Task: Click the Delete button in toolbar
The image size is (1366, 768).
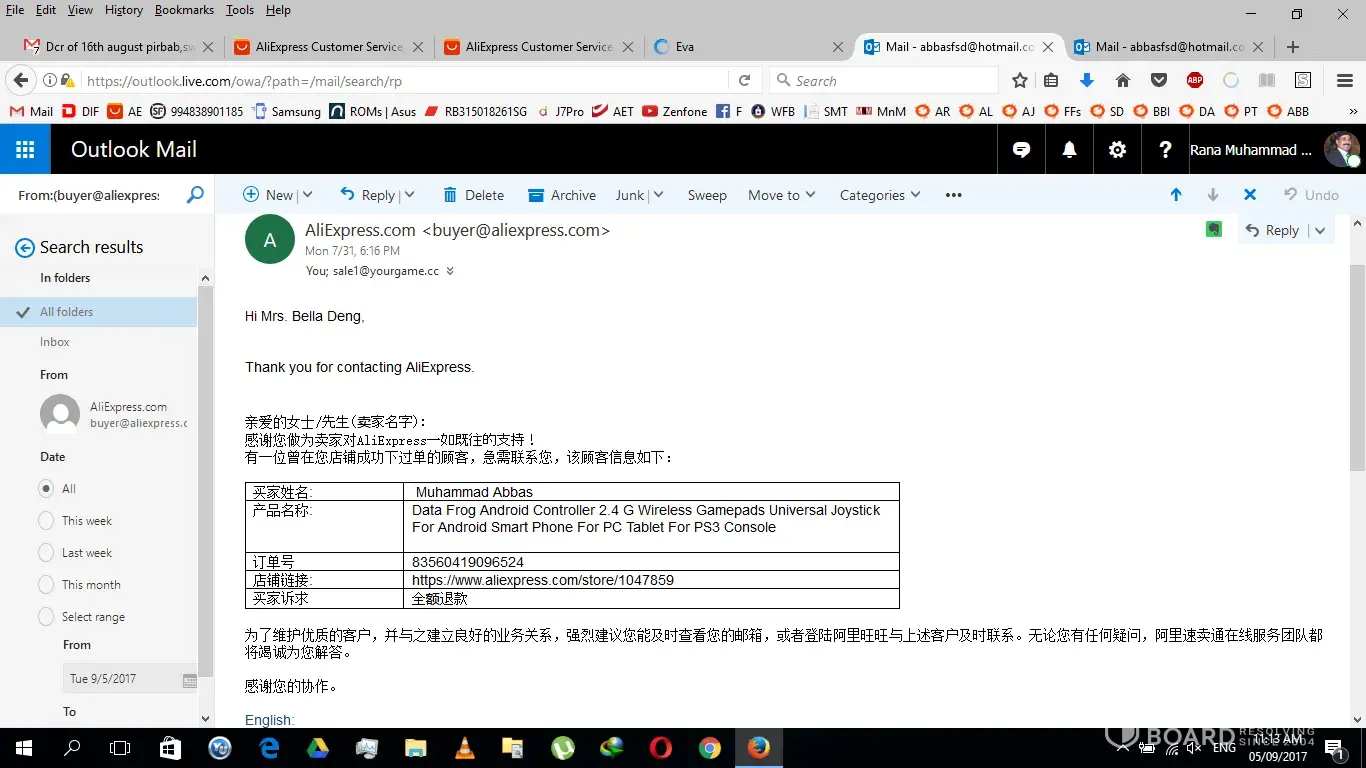Action: 473,195
